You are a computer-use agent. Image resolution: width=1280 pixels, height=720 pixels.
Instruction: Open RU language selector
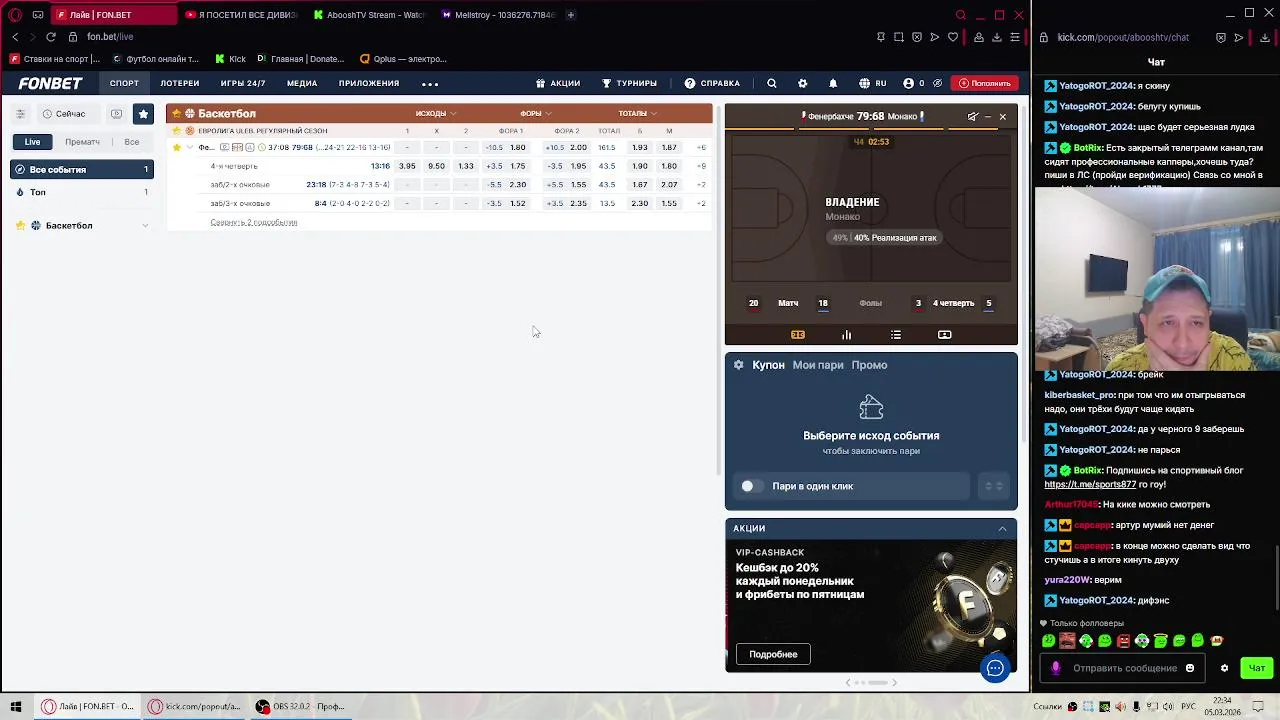(x=873, y=83)
